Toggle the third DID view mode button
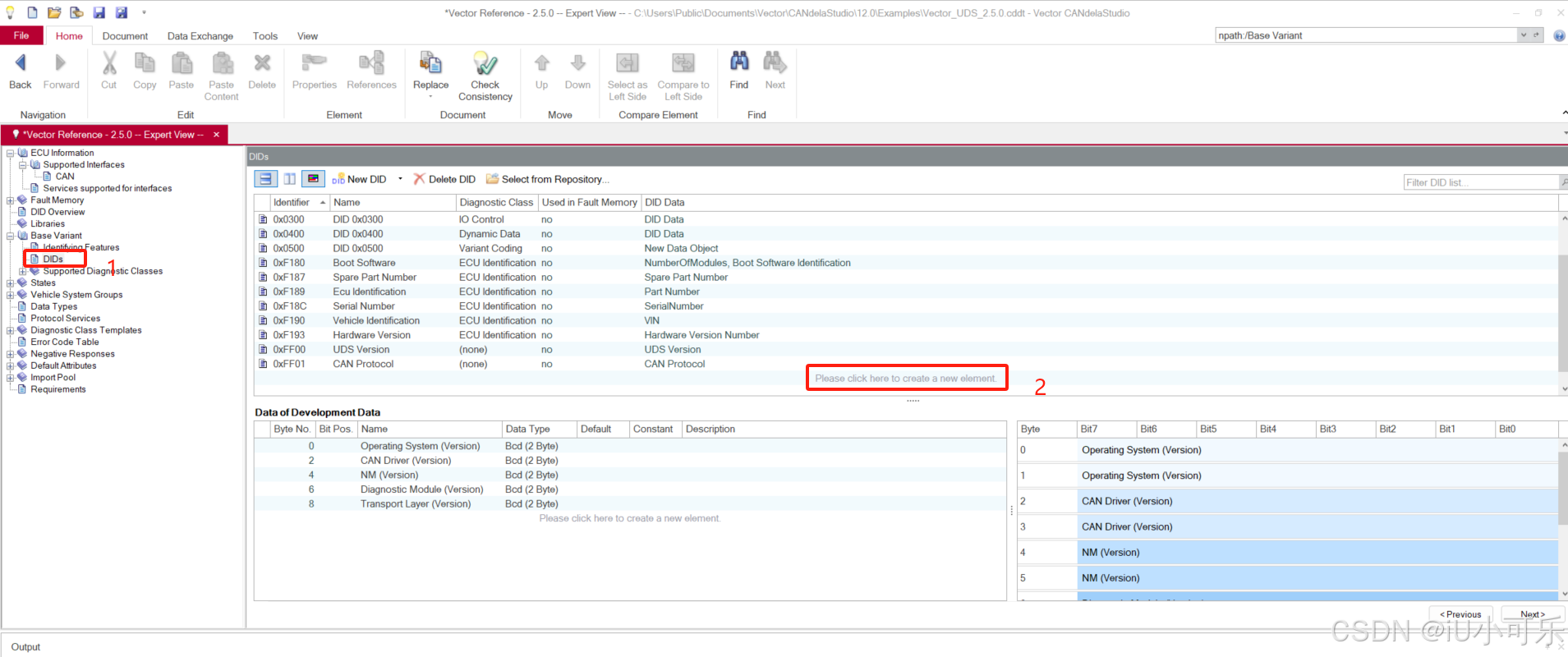Viewport: 1568px width, 657px height. tap(313, 179)
